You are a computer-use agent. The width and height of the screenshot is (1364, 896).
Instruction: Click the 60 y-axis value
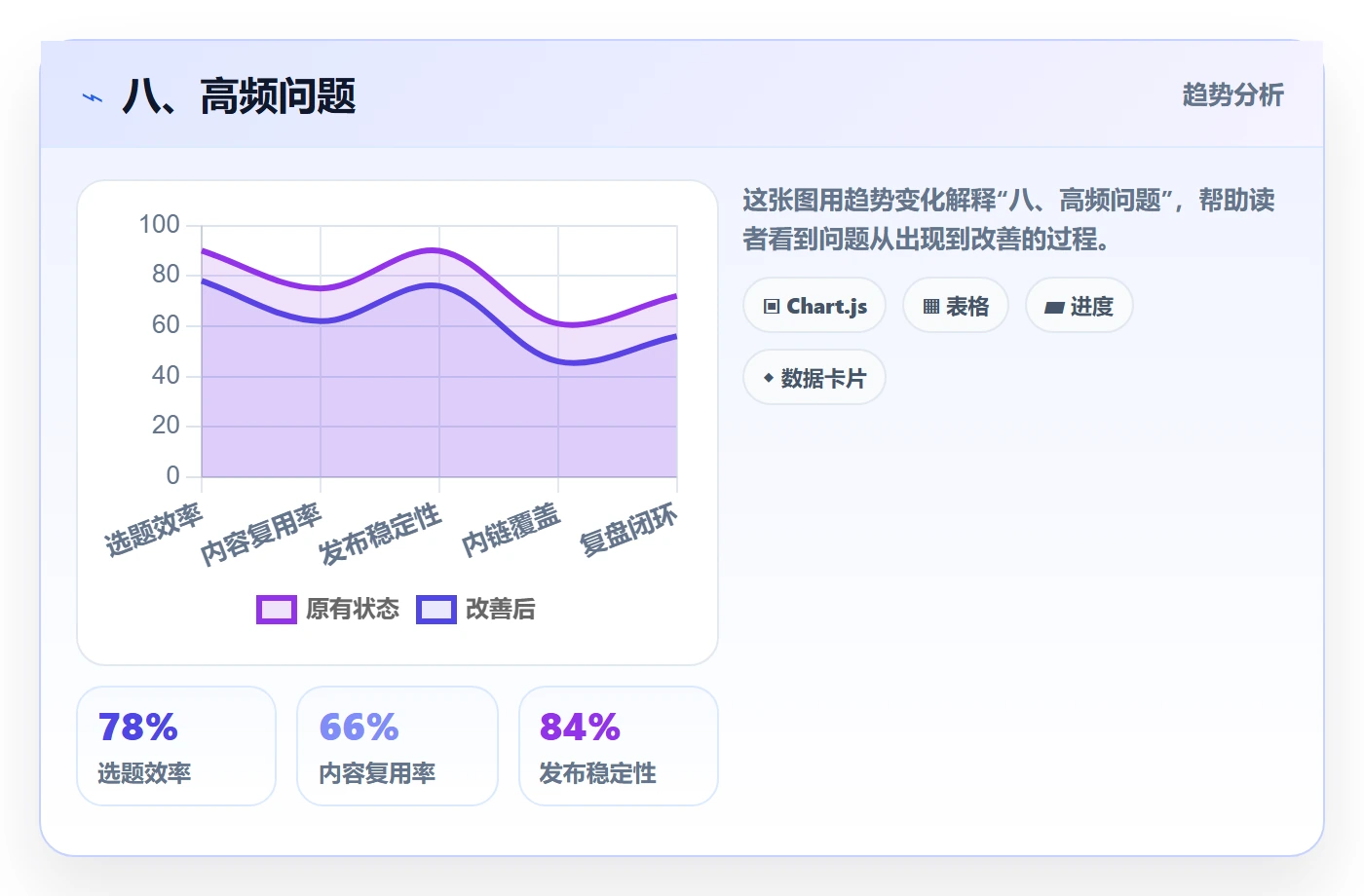(166, 325)
